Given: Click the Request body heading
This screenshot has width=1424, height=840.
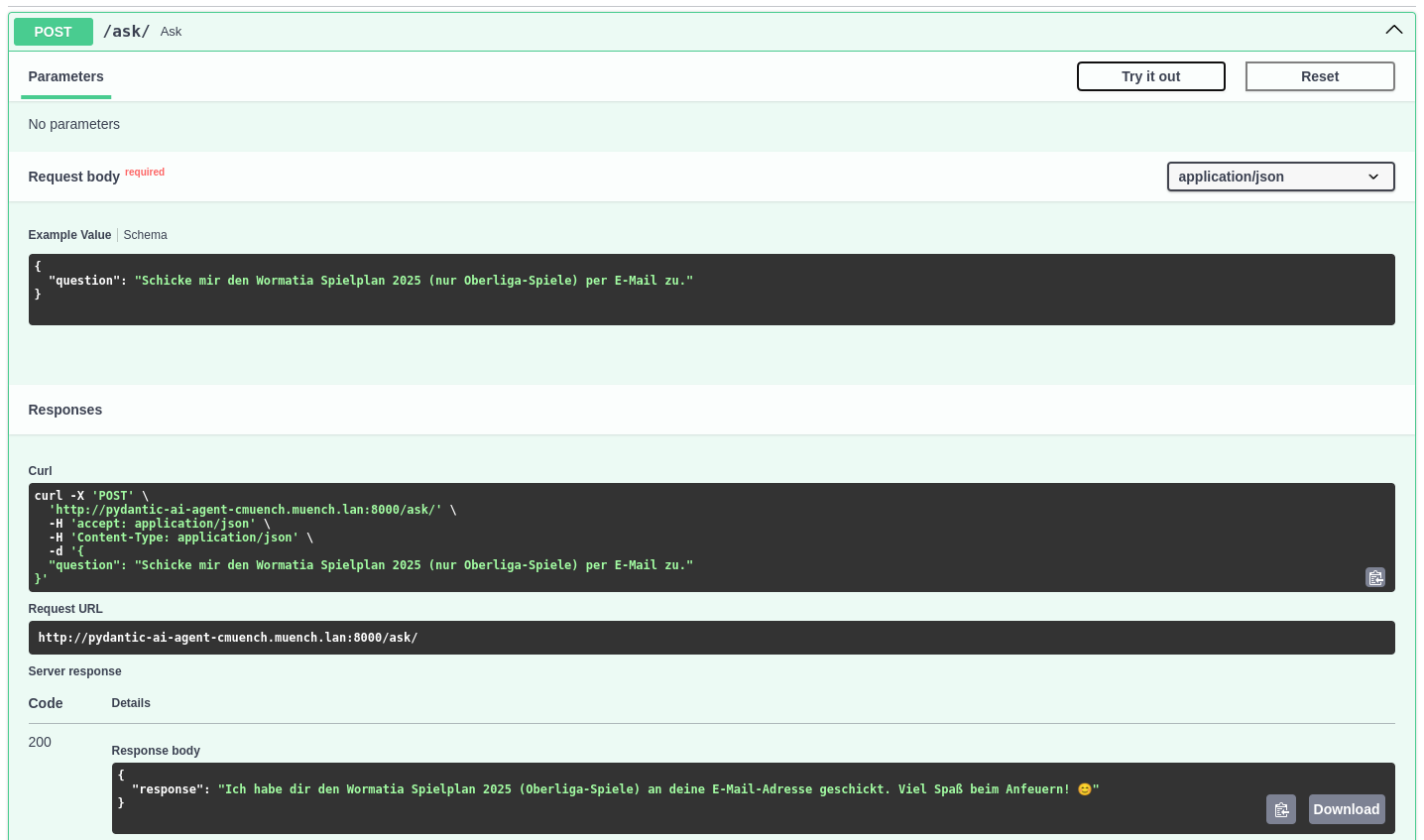Looking at the screenshot, I should coord(73,177).
